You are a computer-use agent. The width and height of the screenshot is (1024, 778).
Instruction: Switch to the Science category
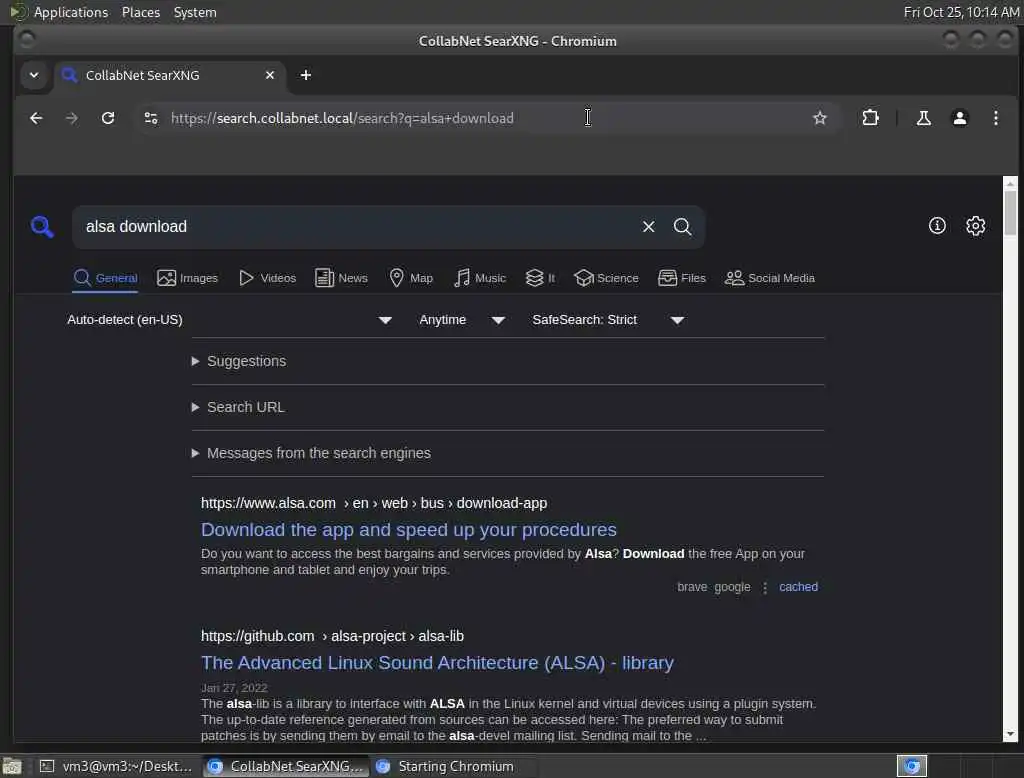(x=606, y=278)
